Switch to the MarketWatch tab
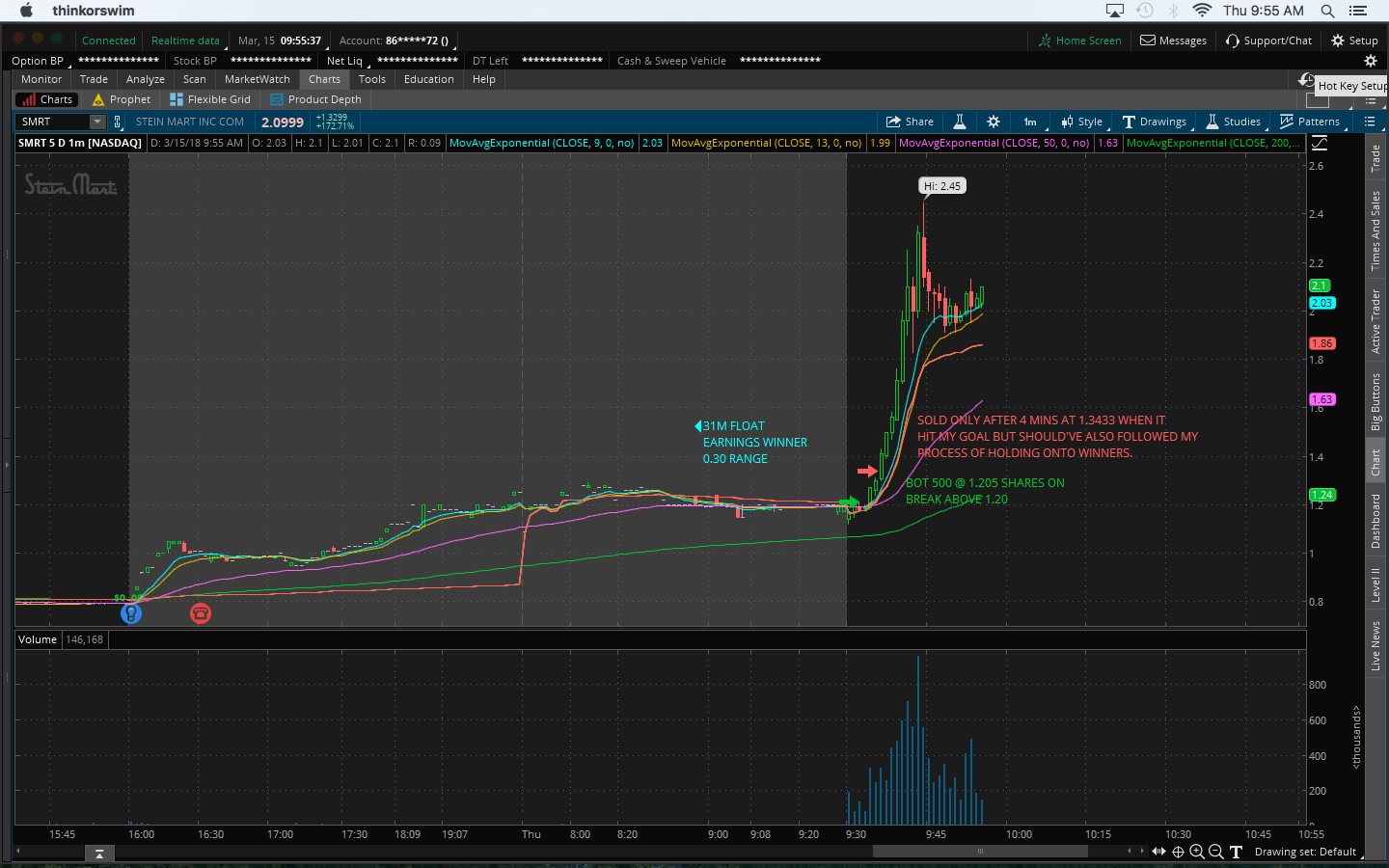 tap(258, 79)
